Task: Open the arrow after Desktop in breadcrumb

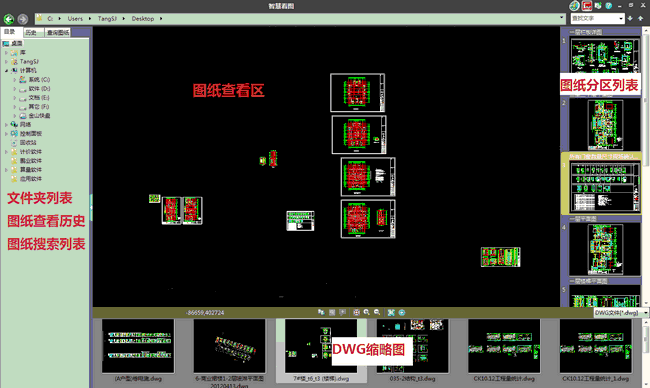Action: pos(161,19)
